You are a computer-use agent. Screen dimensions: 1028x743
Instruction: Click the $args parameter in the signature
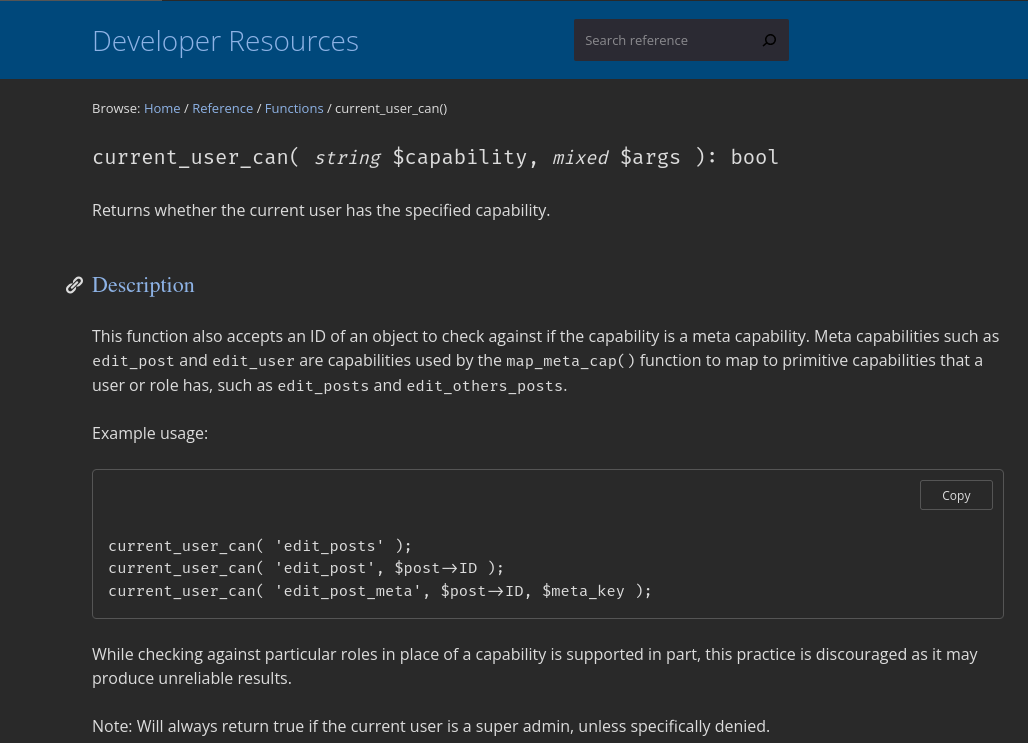(650, 157)
